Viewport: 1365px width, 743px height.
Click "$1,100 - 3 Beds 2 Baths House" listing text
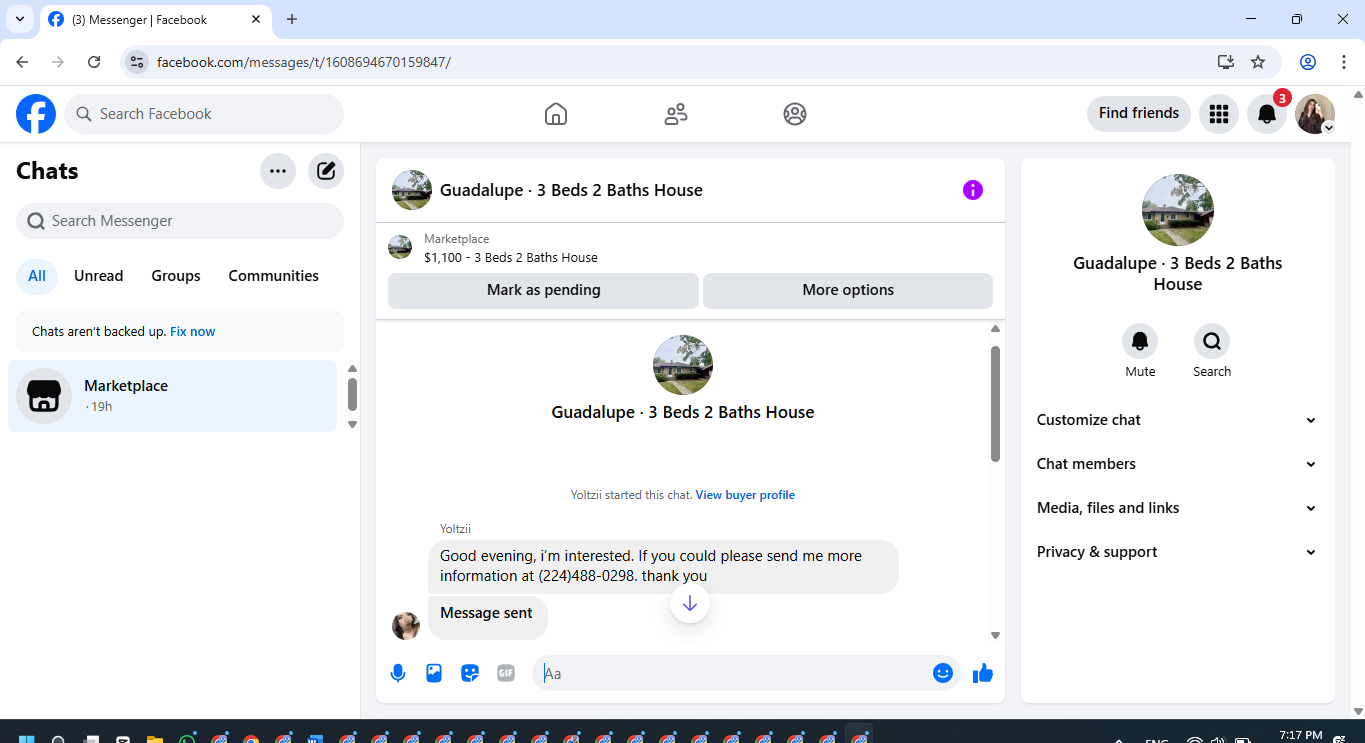(x=511, y=257)
